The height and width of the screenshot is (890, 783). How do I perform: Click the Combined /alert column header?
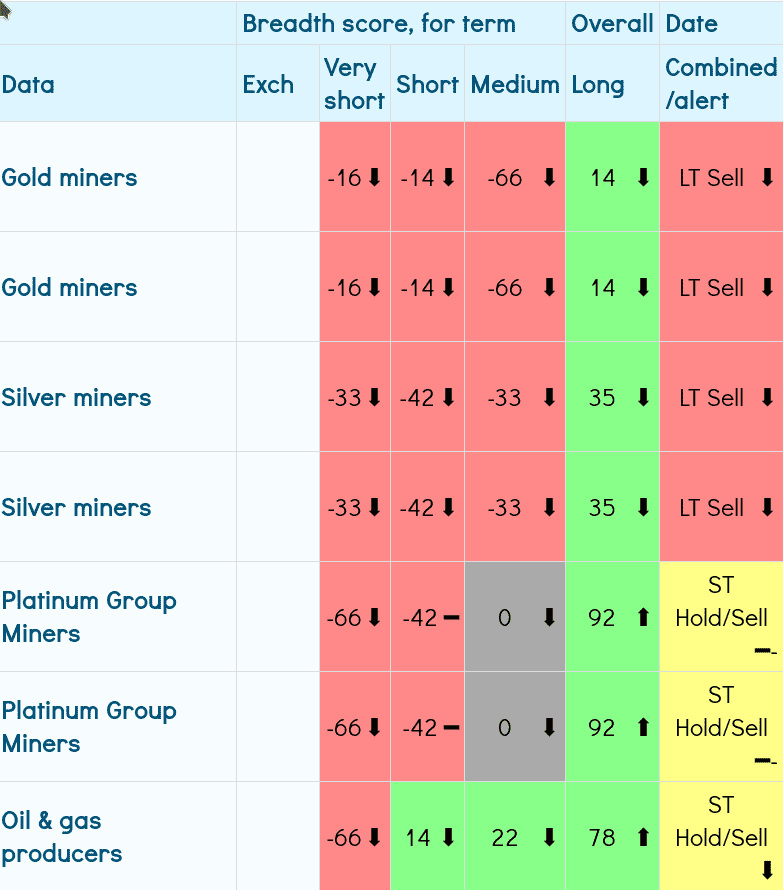pyautogui.click(x=720, y=84)
